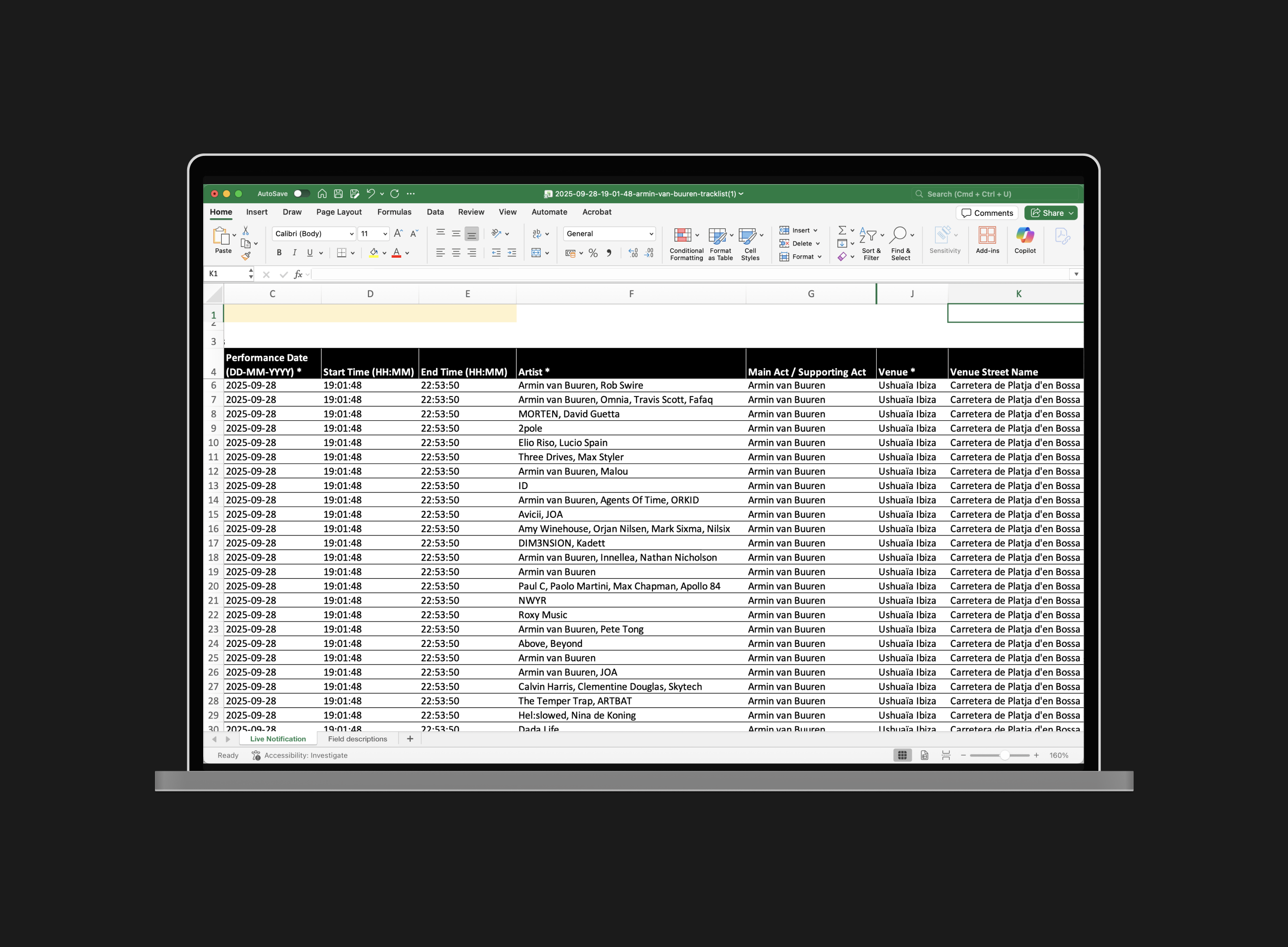
Task: Open the font color picker
Action: click(x=407, y=253)
